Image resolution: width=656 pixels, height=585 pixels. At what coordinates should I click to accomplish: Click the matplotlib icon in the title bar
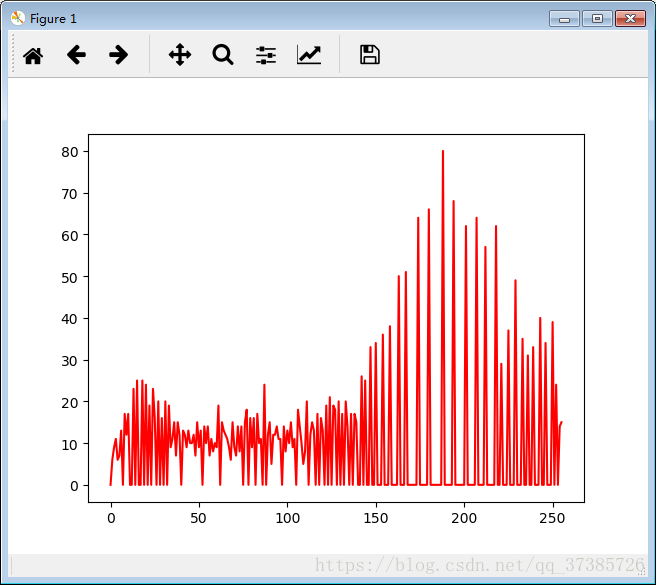pyautogui.click(x=18, y=18)
